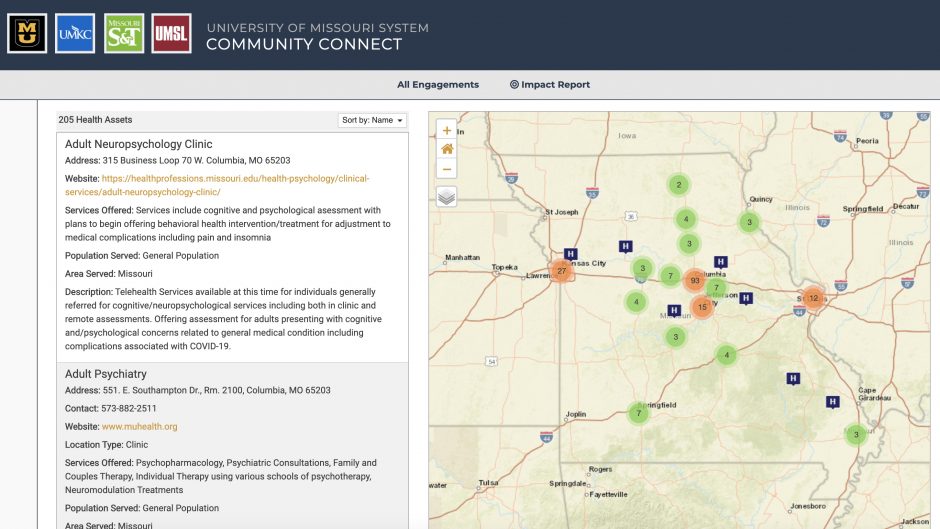
Task: Click the Mizzou MU tiger logo
Action: pyautogui.click(x=27, y=34)
